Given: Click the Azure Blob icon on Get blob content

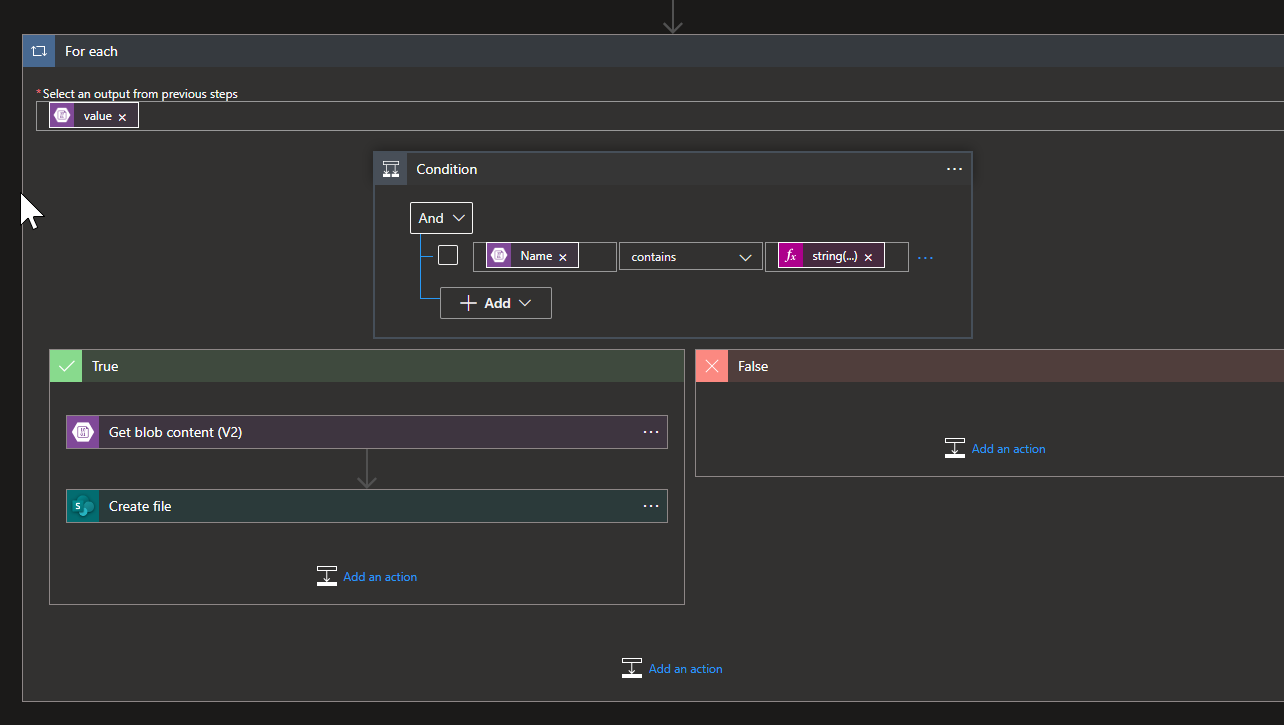Looking at the screenshot, I should (x=83, y=432).
